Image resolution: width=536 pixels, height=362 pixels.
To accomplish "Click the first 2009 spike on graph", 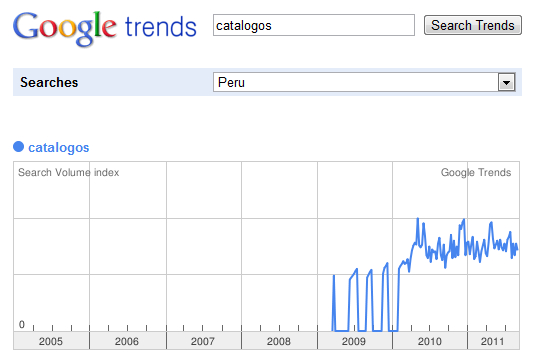I will point(334,276).
